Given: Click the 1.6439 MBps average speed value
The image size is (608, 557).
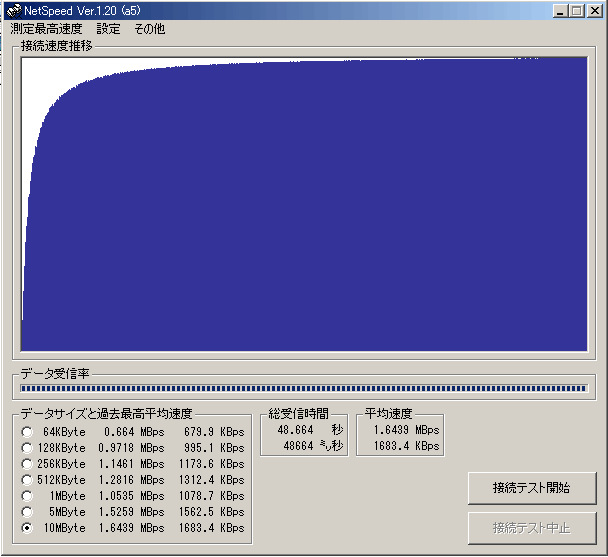Looking at the screenshot, I should click(x=406, y=430).
